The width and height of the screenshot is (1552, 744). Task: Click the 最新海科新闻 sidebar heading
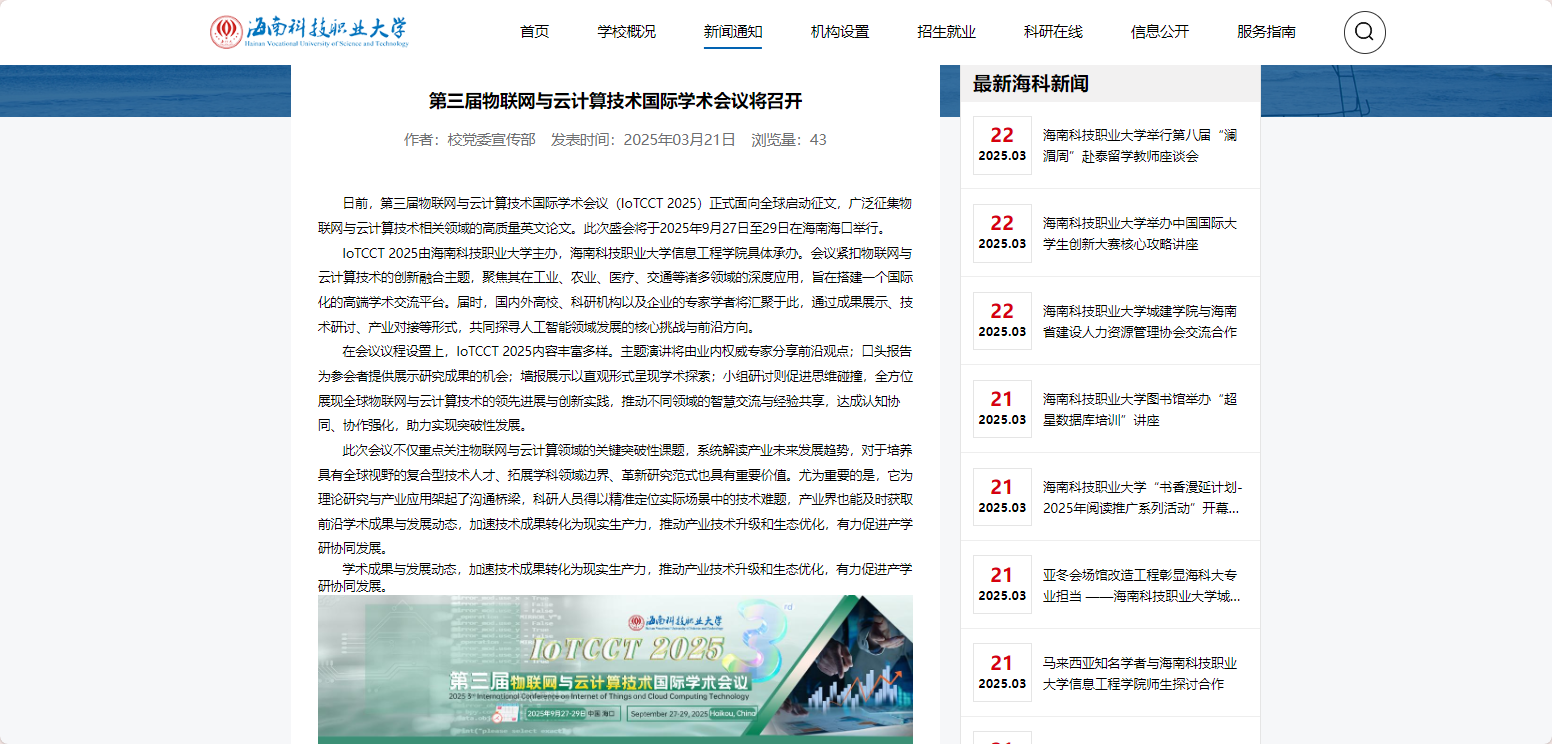[x=1031, y=84]
